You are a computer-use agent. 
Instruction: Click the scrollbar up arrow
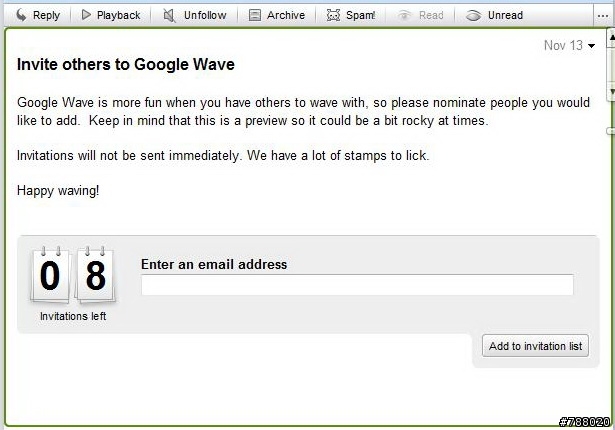pyautogui.click(x=611, y=36)
